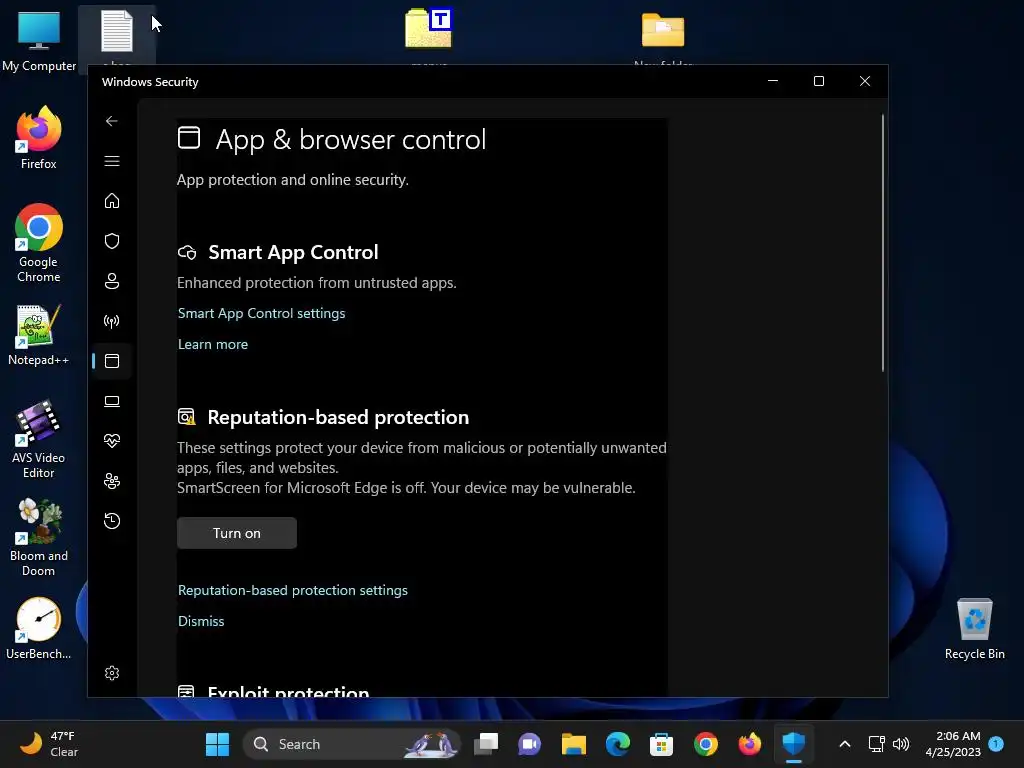
Task: Click the Windows Security vertical scrollbar
Action: point(883,243)
